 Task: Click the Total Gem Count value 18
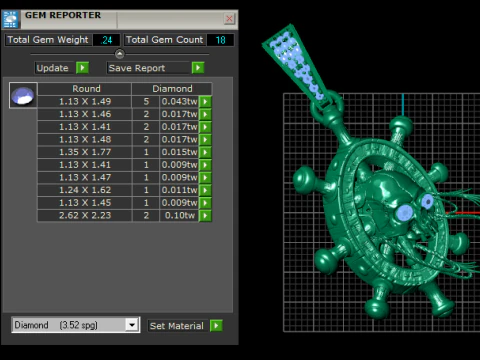[x=220, y=40]
